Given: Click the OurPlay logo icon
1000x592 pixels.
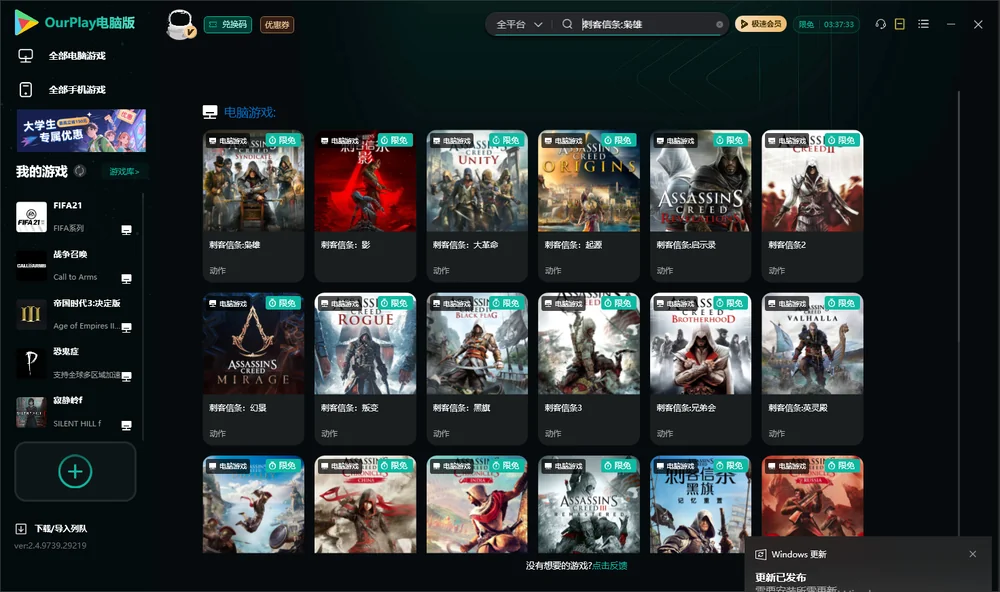Looking at the screenshot, I should (26, 22).
